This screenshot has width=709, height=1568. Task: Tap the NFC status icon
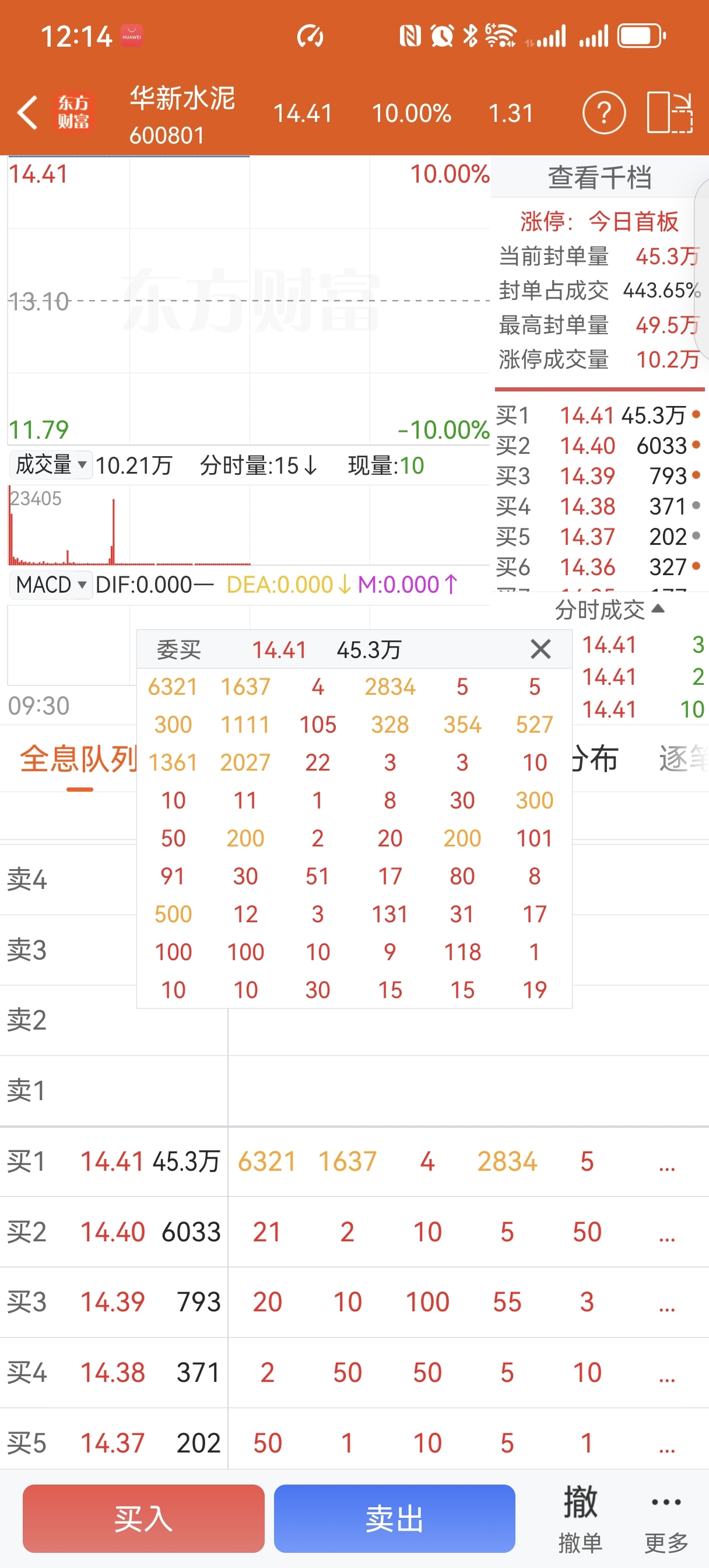410,36
